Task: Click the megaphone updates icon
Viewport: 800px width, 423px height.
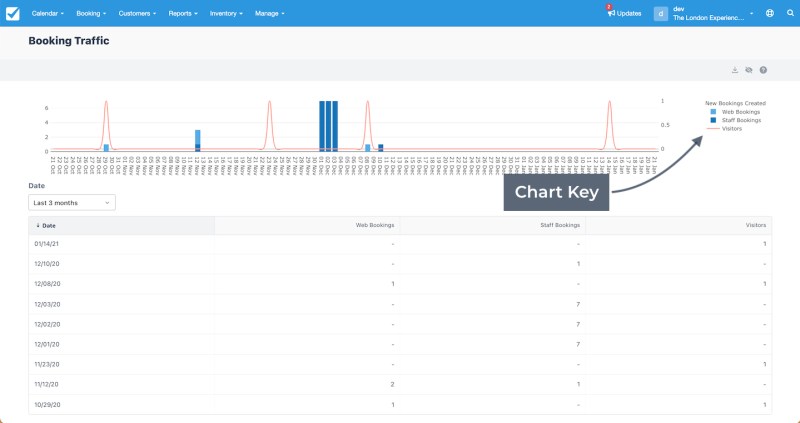Action: [611, 14]
